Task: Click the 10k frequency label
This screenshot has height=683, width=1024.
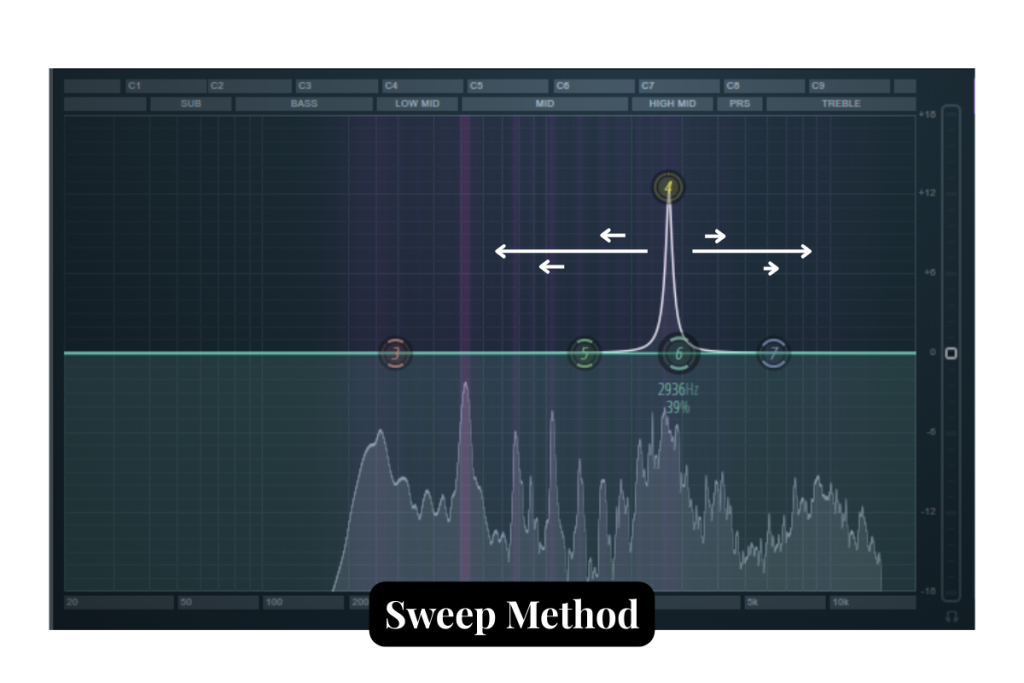Action: (840, 602)
